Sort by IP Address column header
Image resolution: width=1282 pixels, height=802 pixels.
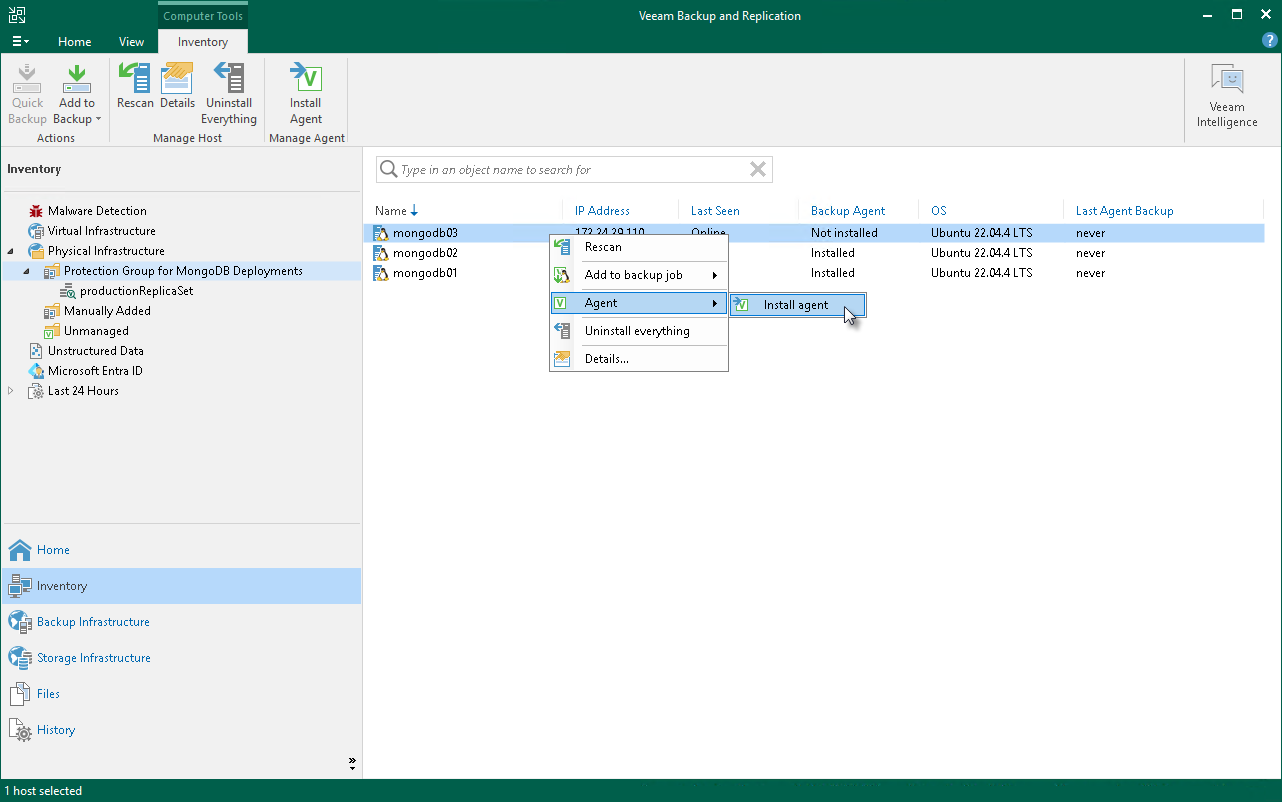[602, 211]
